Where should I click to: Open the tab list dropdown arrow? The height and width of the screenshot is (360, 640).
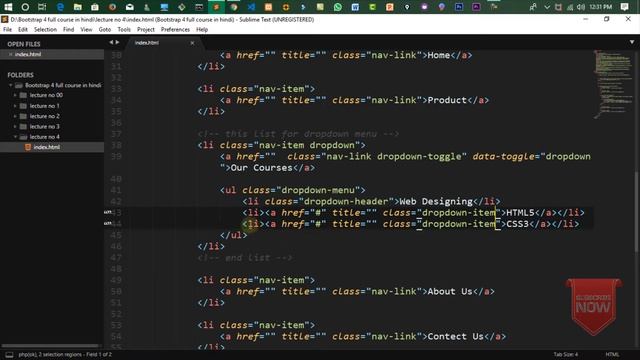coord(632,42)
